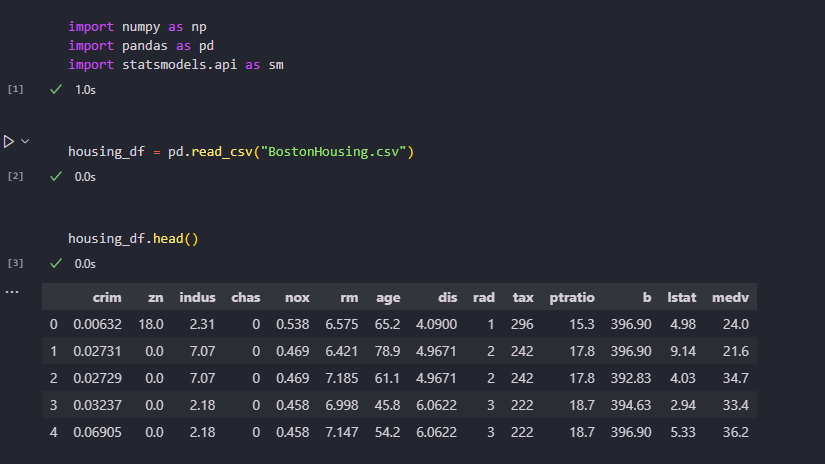Screen dimensions: 825x464
Task: Select rm value 6.575
Action: coord(342,325)
